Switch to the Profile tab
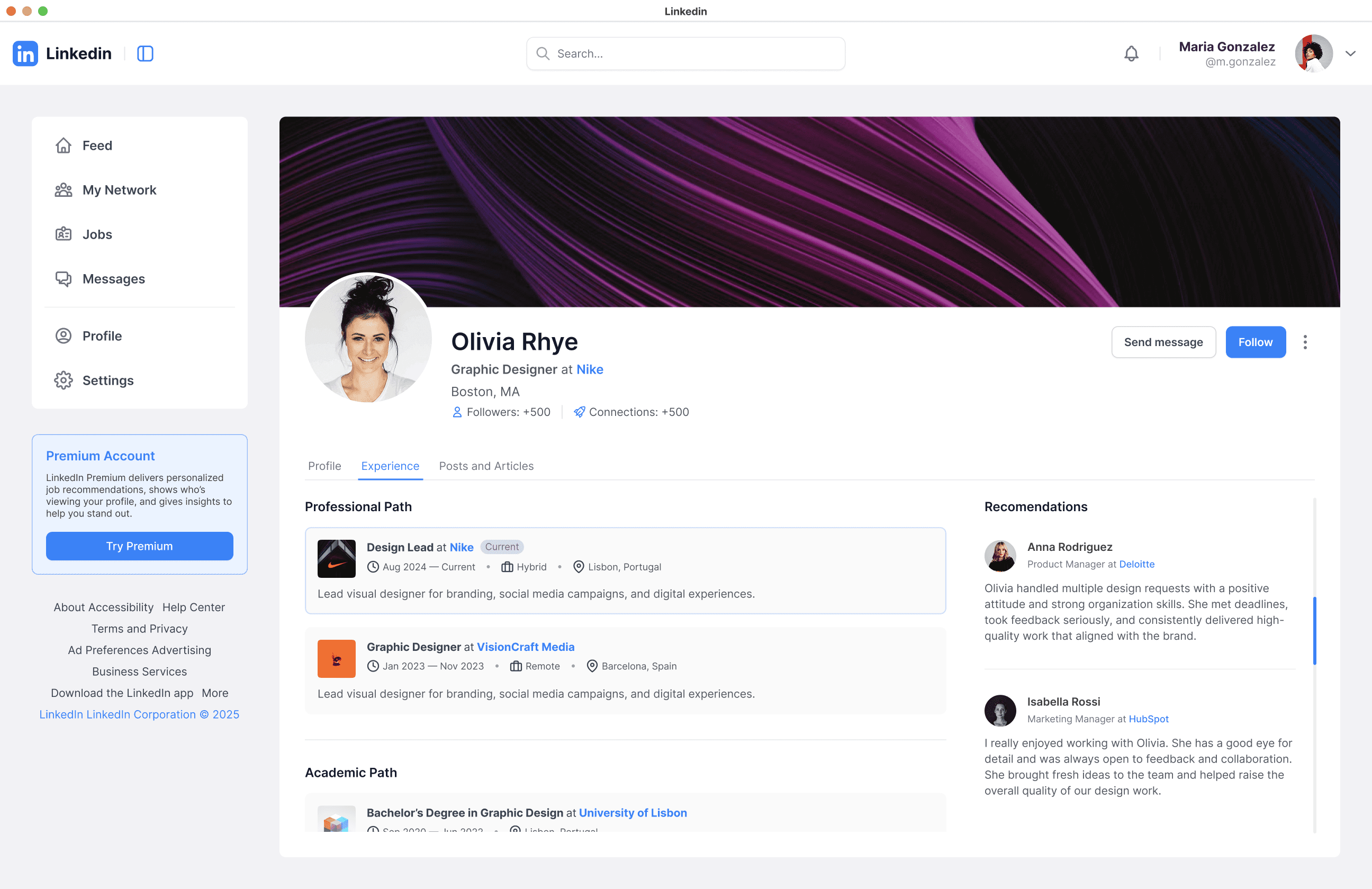Viewport: 1372px width, 889px height. click(324, 466)
